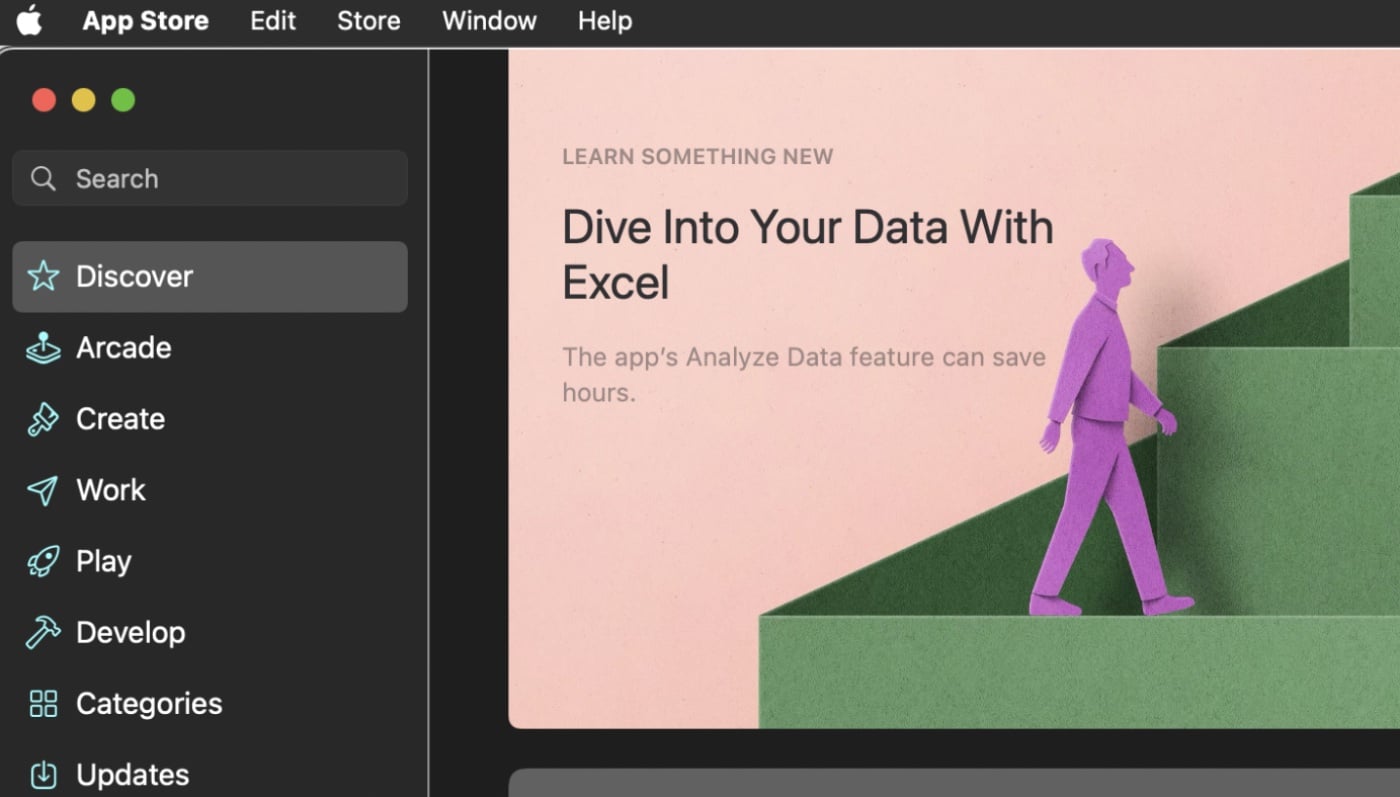Open the App Store menu in menu bar
Image resolution: width=1400 pixels, height=797 pixels.
(145, 21)
